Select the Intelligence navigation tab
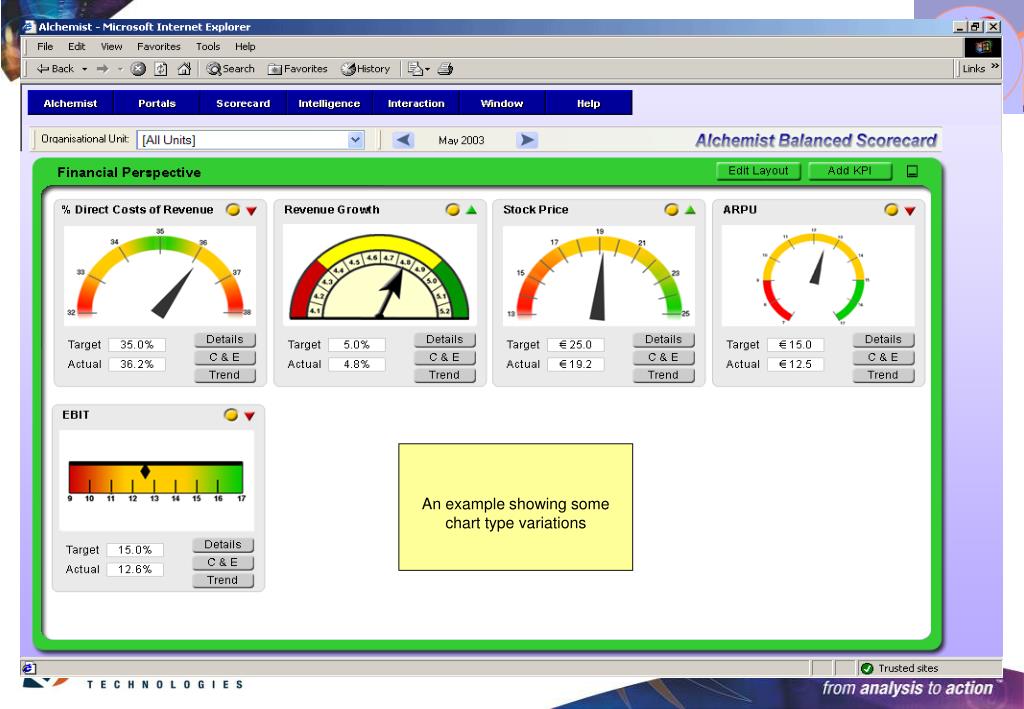The height and width of the screenshot is (709, 1024). click(x=329, y=103)
